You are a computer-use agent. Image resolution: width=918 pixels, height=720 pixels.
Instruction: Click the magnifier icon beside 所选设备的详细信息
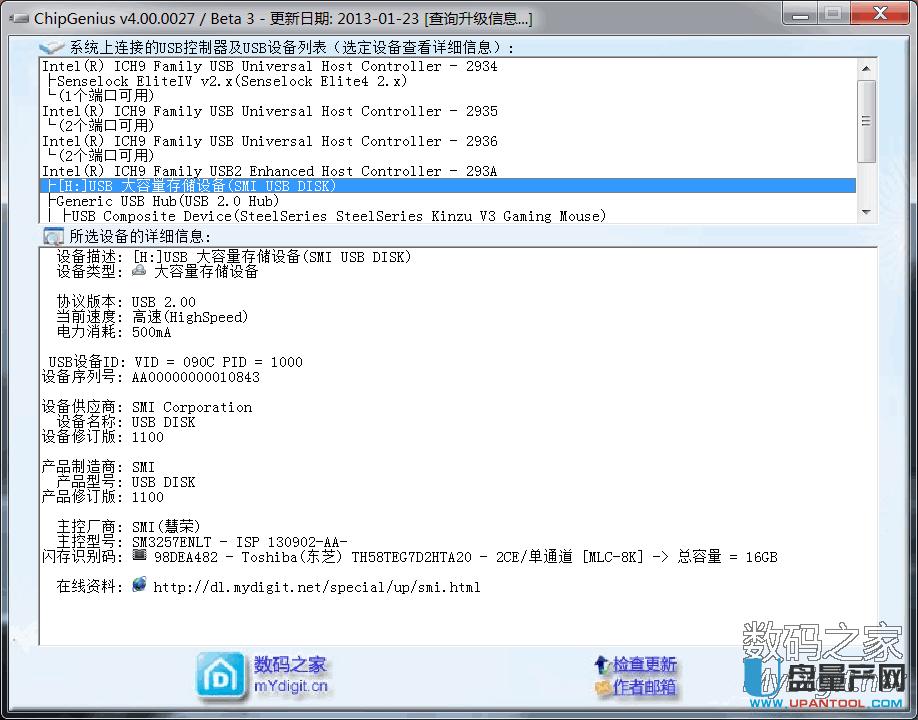pos(53,236)
